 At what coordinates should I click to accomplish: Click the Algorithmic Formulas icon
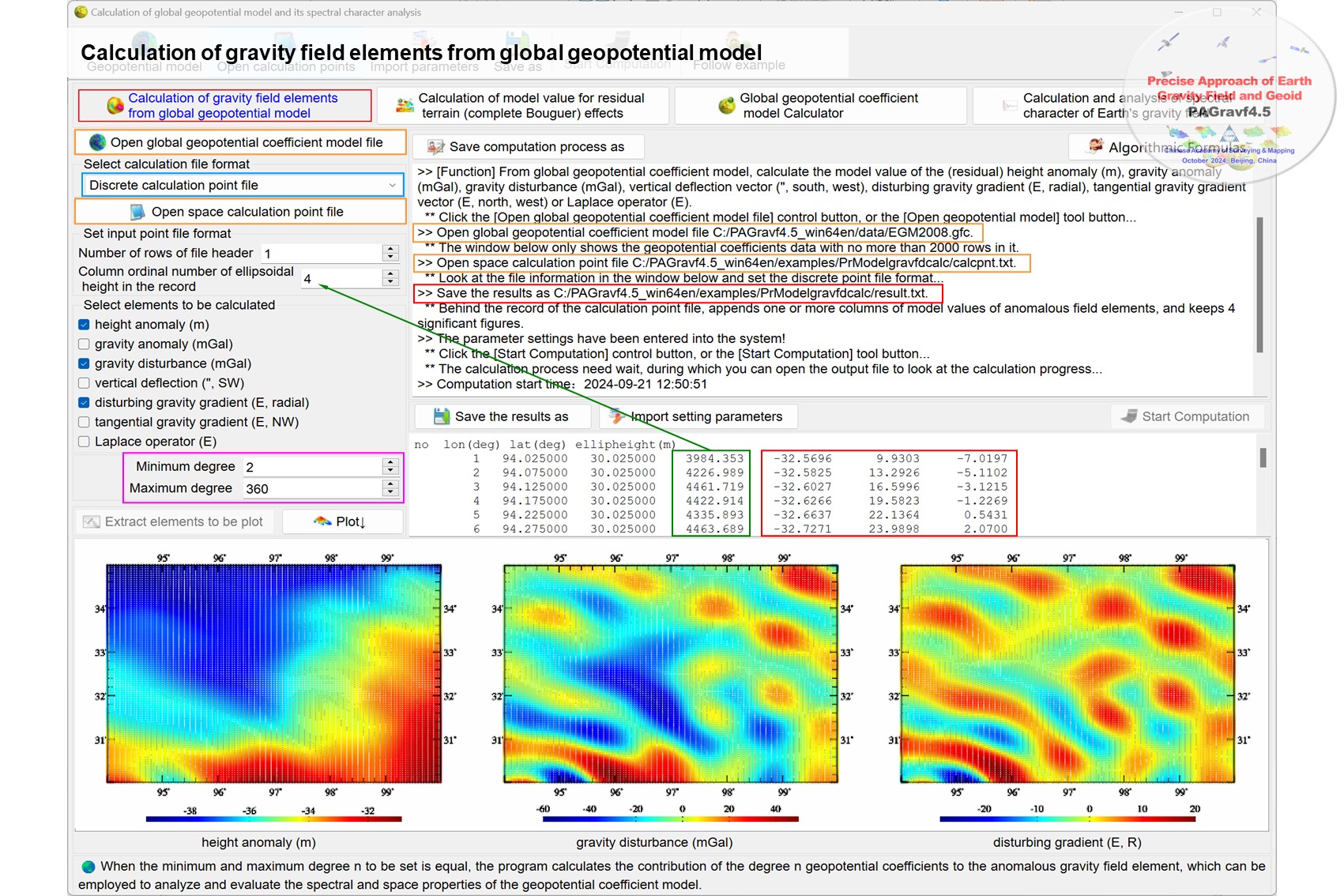[1096, 146]
